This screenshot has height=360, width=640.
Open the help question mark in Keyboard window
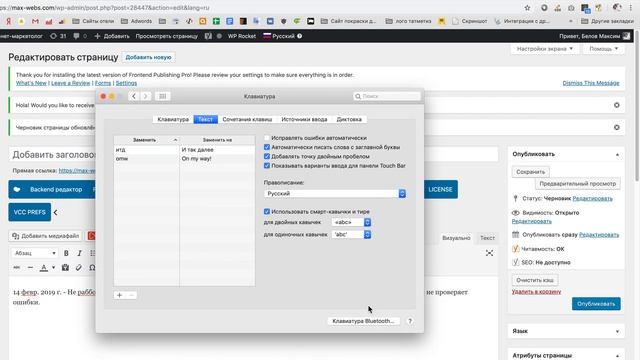tap(410, 321)
